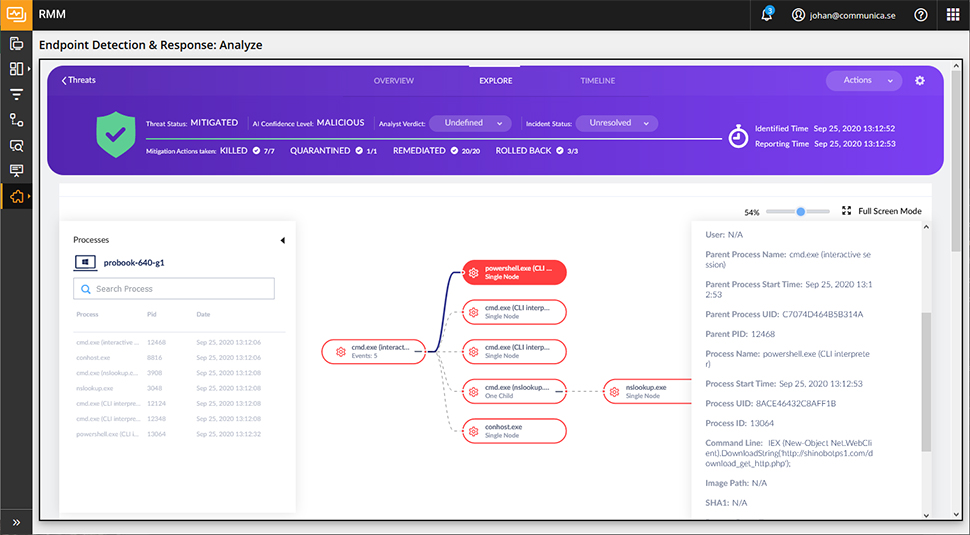
Task: Click the REMEDIATED check mark icon
Action: point(454,150)
